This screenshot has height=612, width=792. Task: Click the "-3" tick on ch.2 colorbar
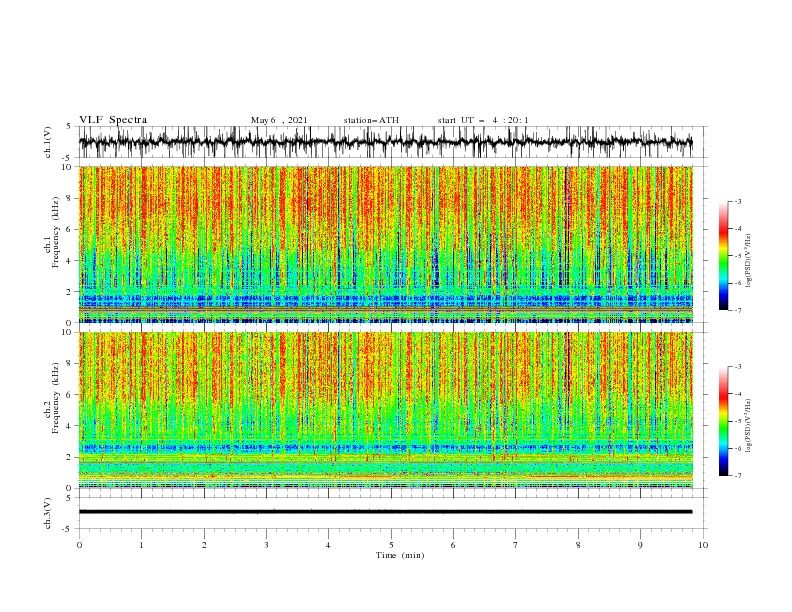[x=738, y=367]
